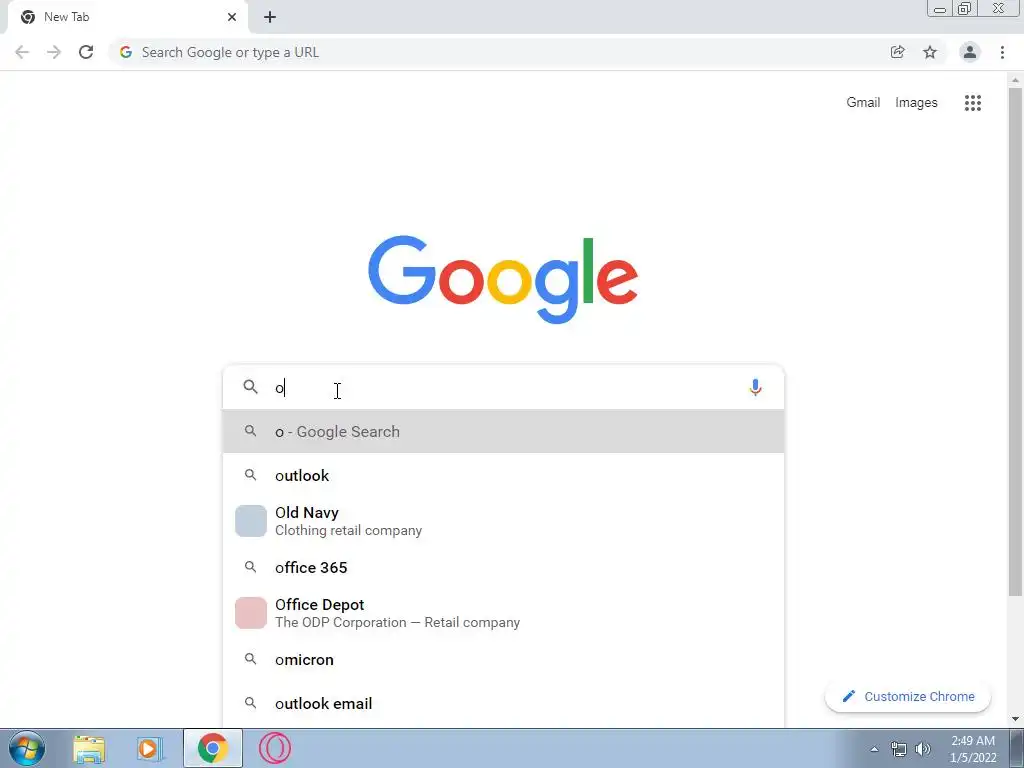Screen dimensions: 1024x768
Task: Open Windows Explorer from the taskbar
Action: (x=89, y=748)
